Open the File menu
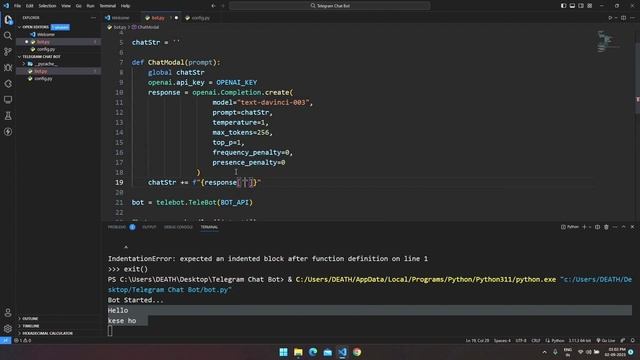The height and width of the screenshot is (360, 640). pos(18,6)
